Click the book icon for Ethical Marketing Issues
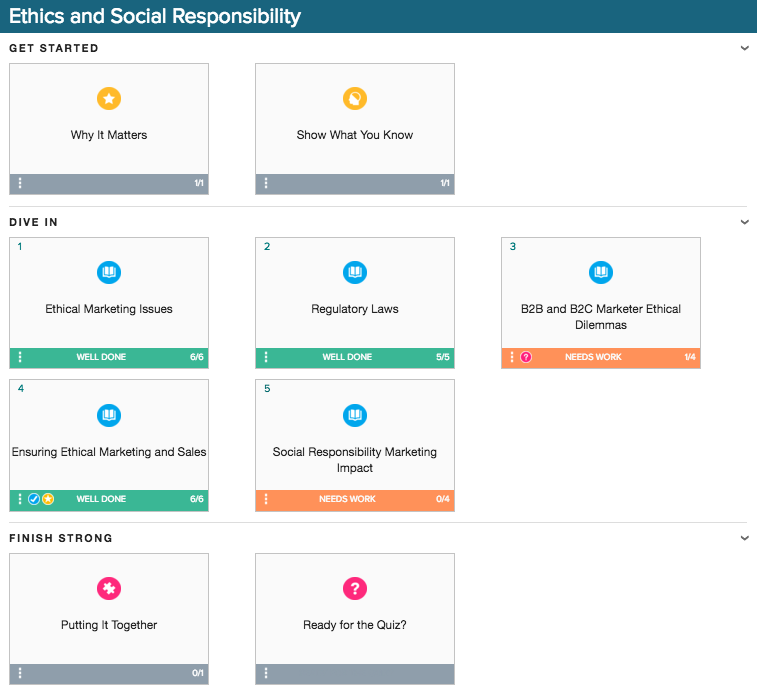 pyautogui.click(x=109, y=272)
